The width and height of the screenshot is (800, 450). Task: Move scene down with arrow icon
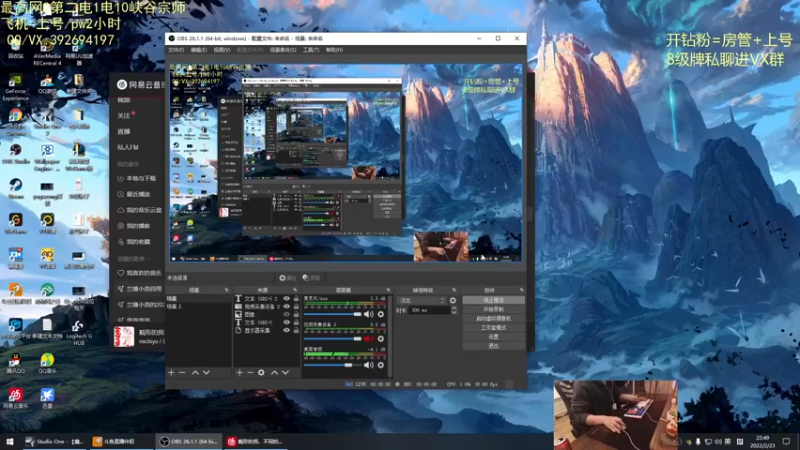tap(206, 372)
